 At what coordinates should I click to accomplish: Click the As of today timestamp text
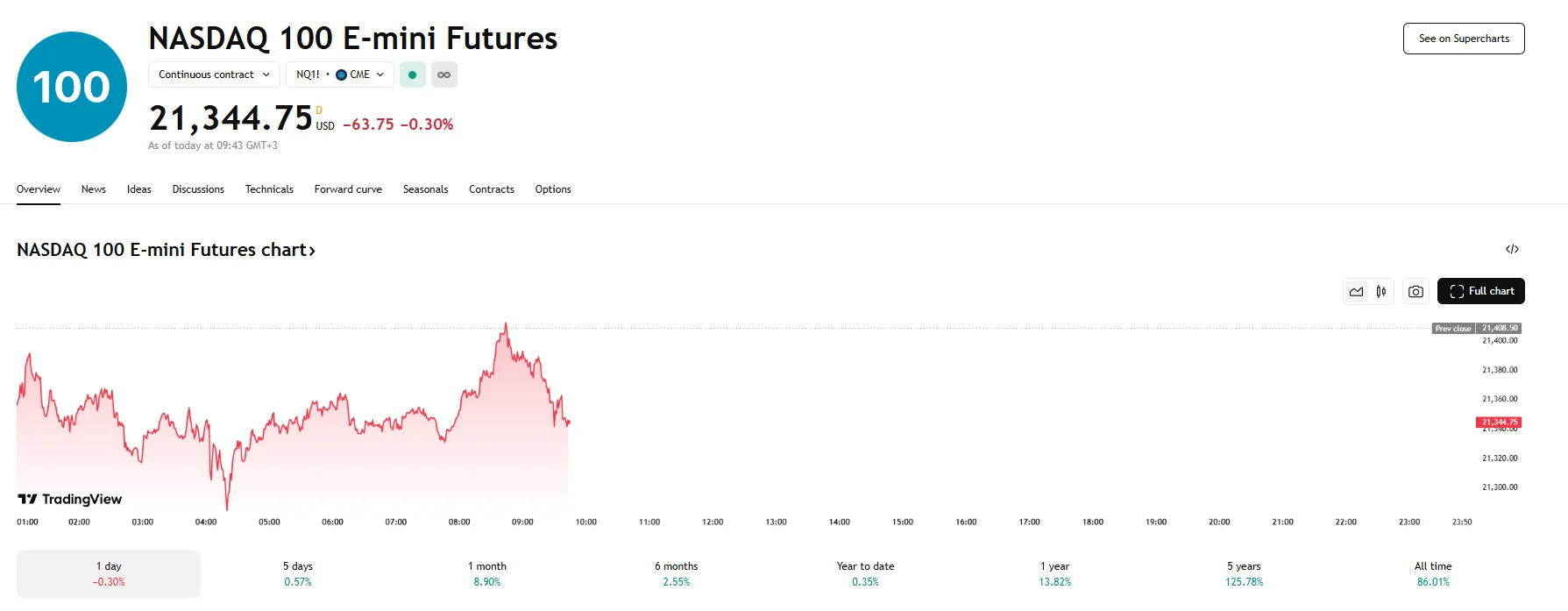tap(213, 146)
